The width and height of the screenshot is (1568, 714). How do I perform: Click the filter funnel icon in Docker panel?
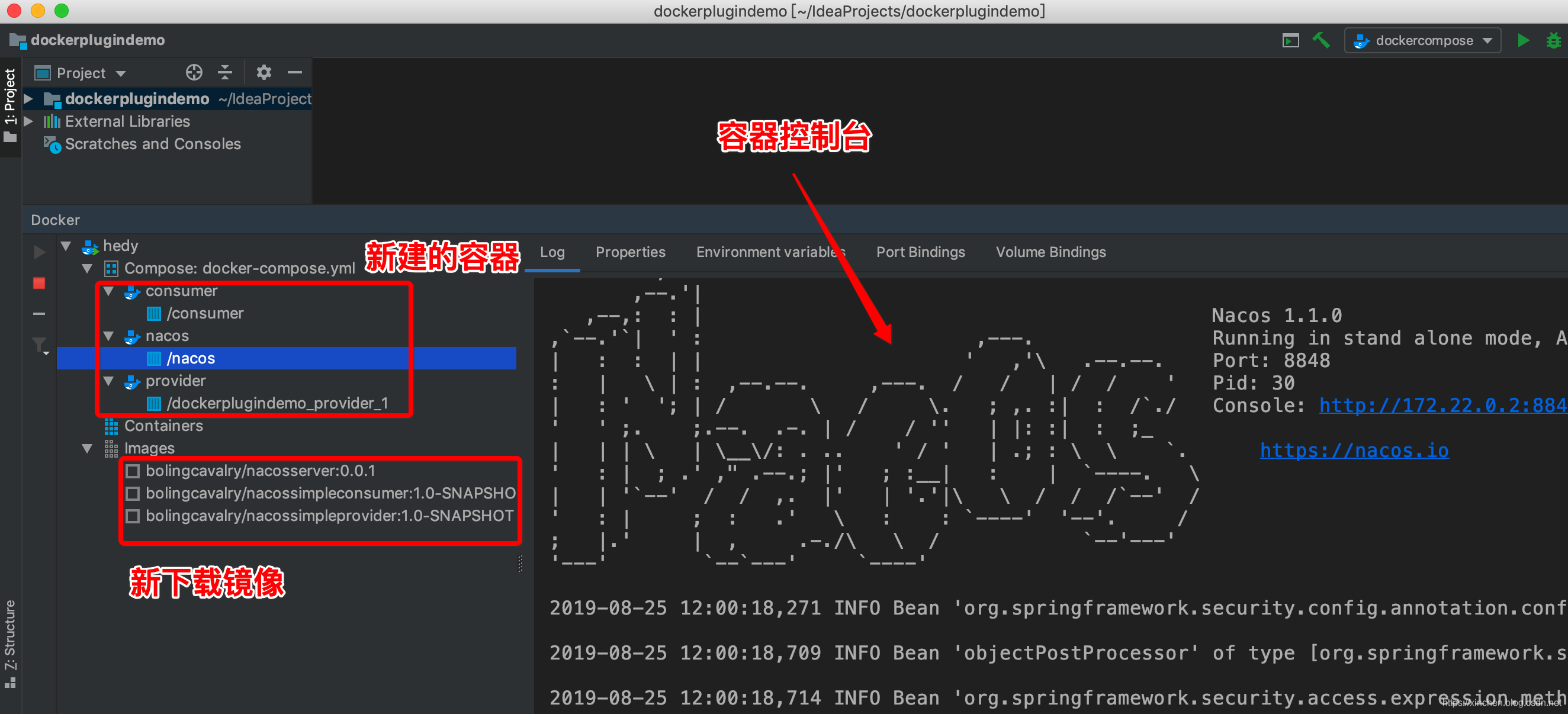click(39, 346)
